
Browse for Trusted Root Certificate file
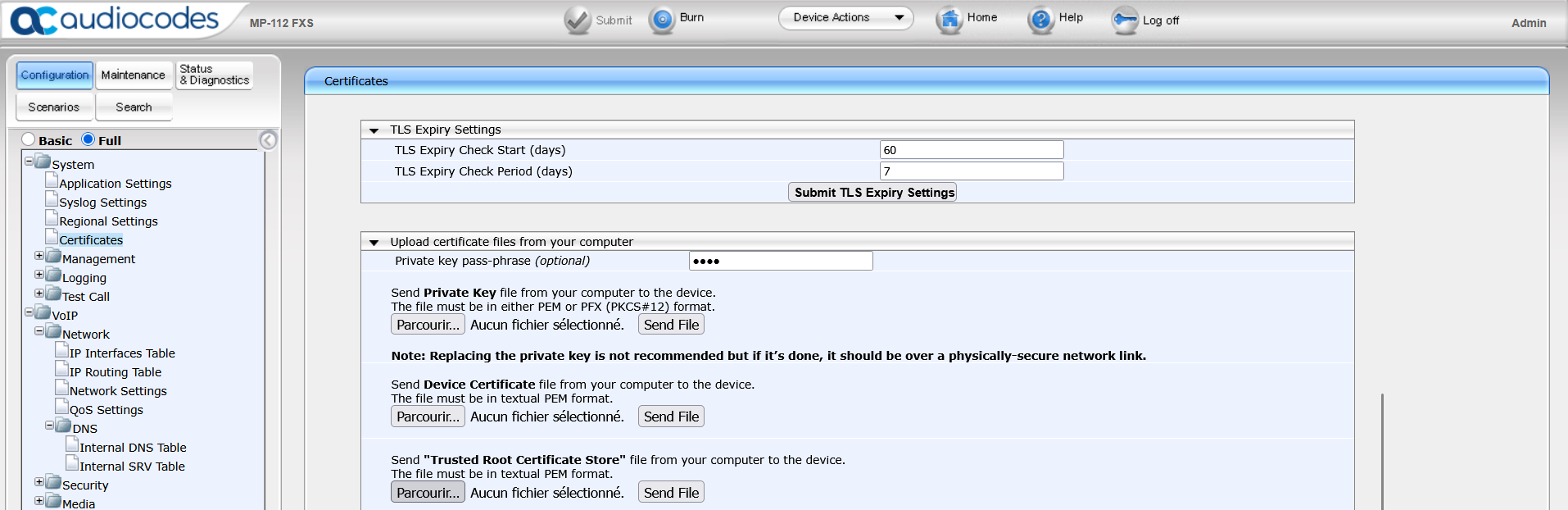click(x=428, y=492)
